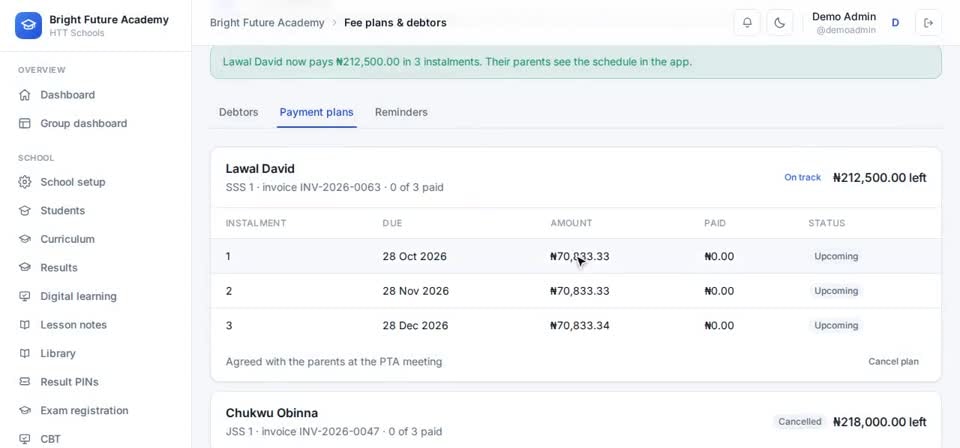
Task: Go to Bright Future Academy breadcrumb link
Action: [x=267, y=23]
